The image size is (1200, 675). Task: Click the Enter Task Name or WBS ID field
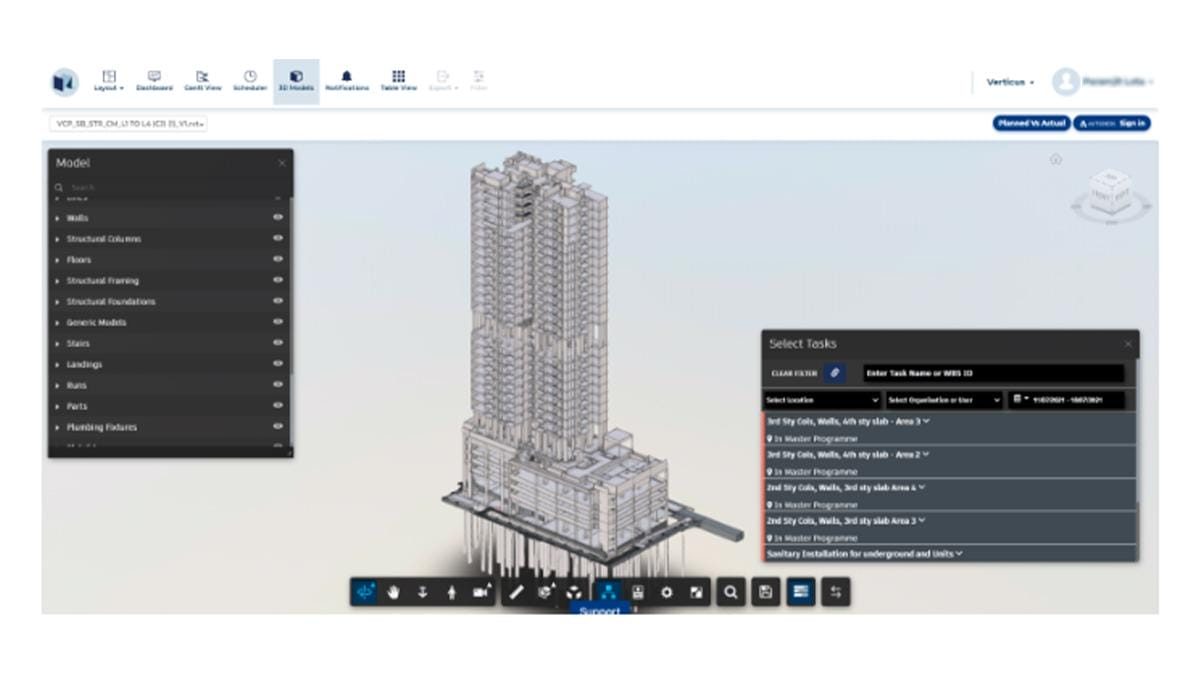pyautogui.click(x=990, y=373)
